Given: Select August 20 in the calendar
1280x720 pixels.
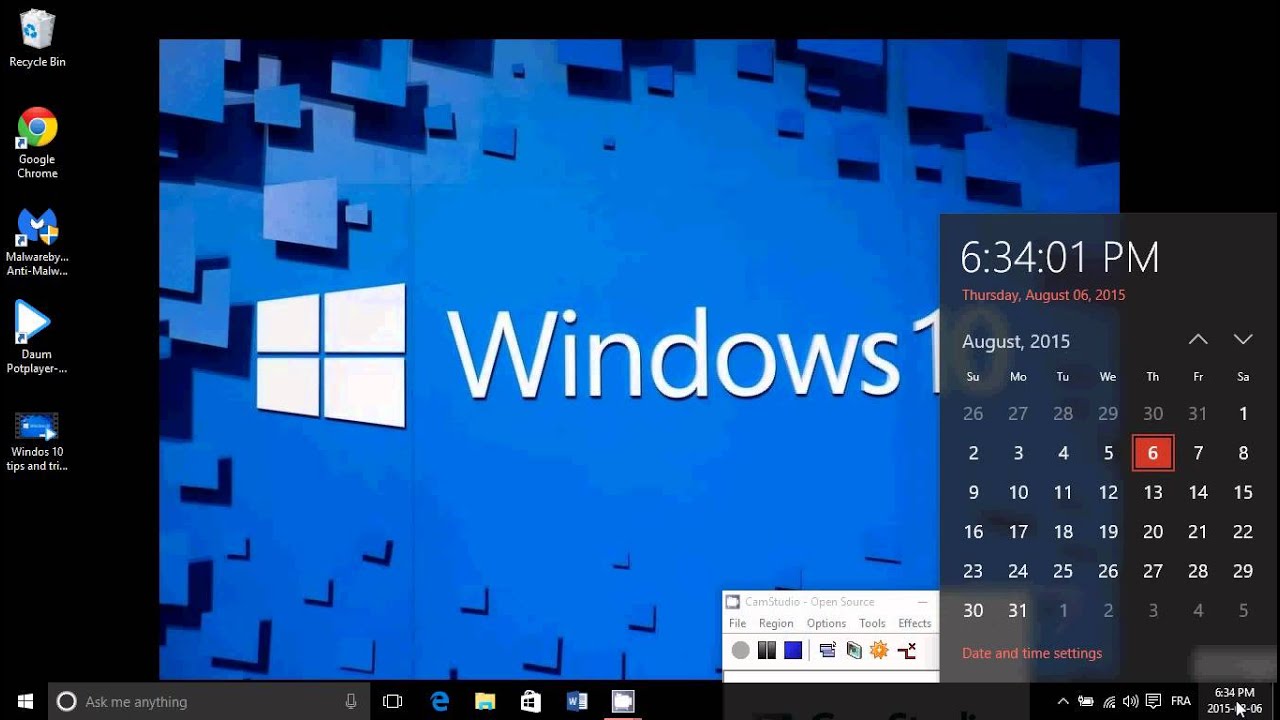Looking at the screenshot, I should coord(1153,532).
